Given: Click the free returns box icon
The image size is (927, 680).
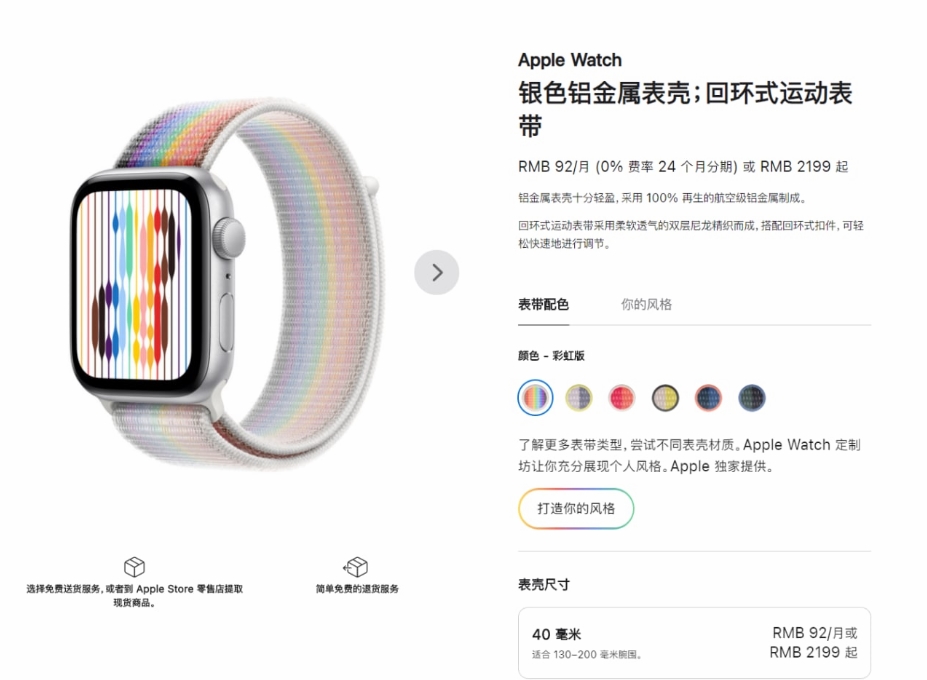Looking at the screenshot, I should pyautogui.click(x=356, y=566).
